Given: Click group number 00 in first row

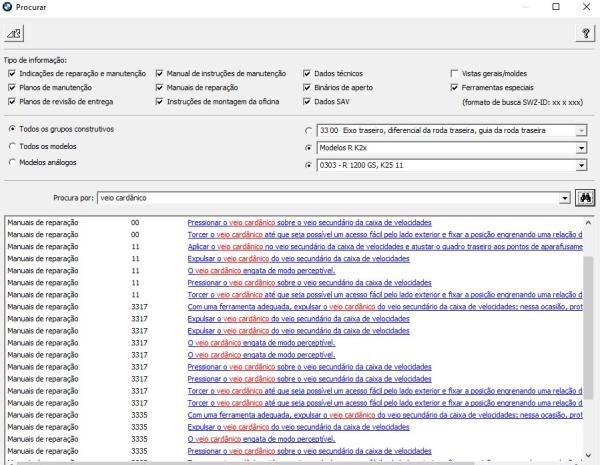Looking at the screenshot, I should pos(135,222).
